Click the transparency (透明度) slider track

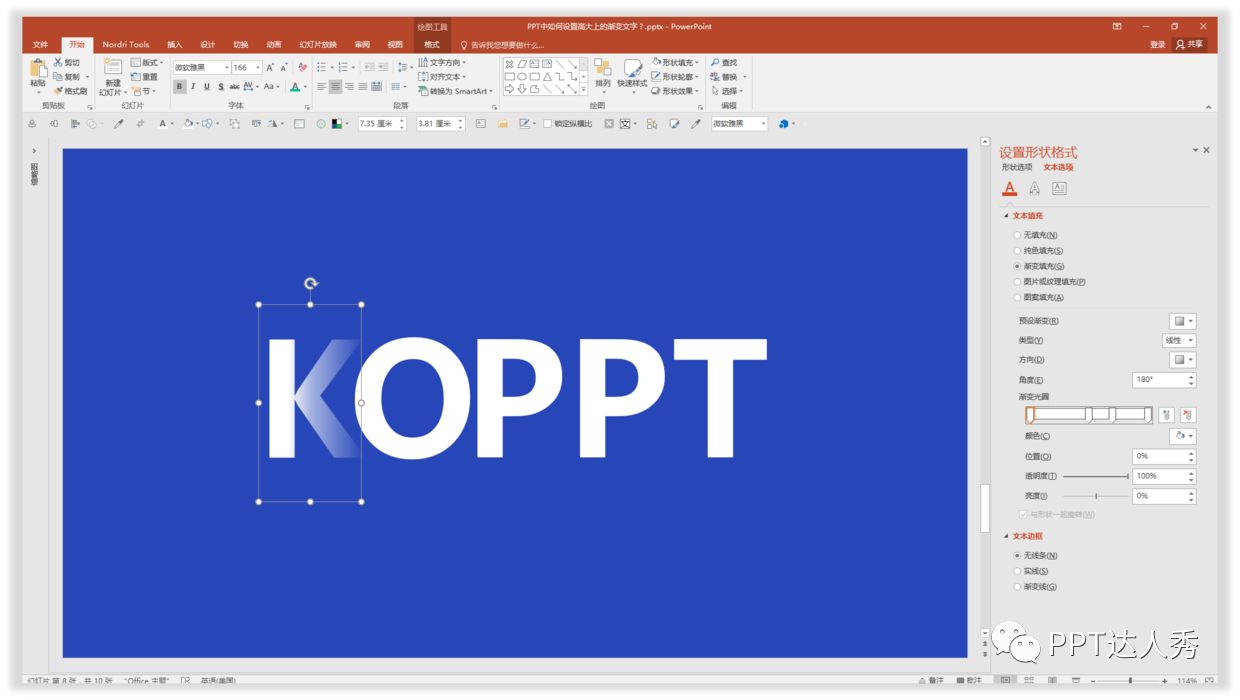click(1095, 476)
